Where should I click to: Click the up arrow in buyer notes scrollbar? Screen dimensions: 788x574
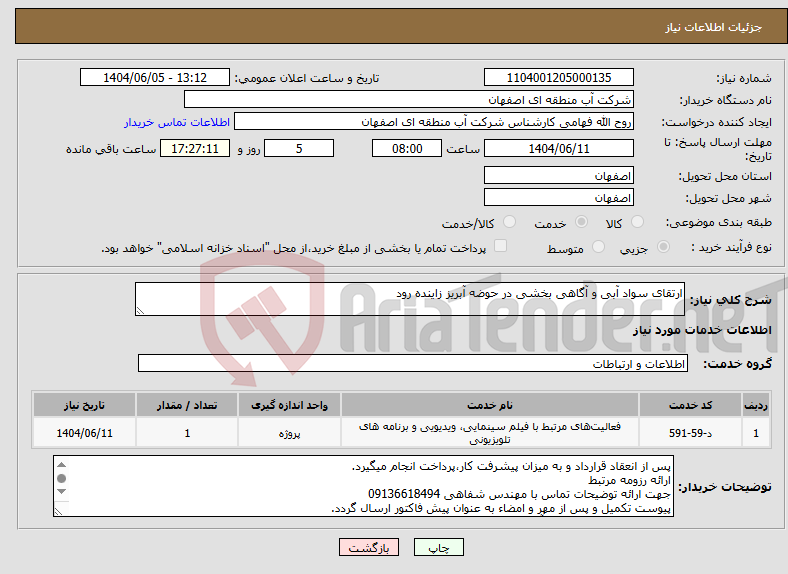point(61,465)
